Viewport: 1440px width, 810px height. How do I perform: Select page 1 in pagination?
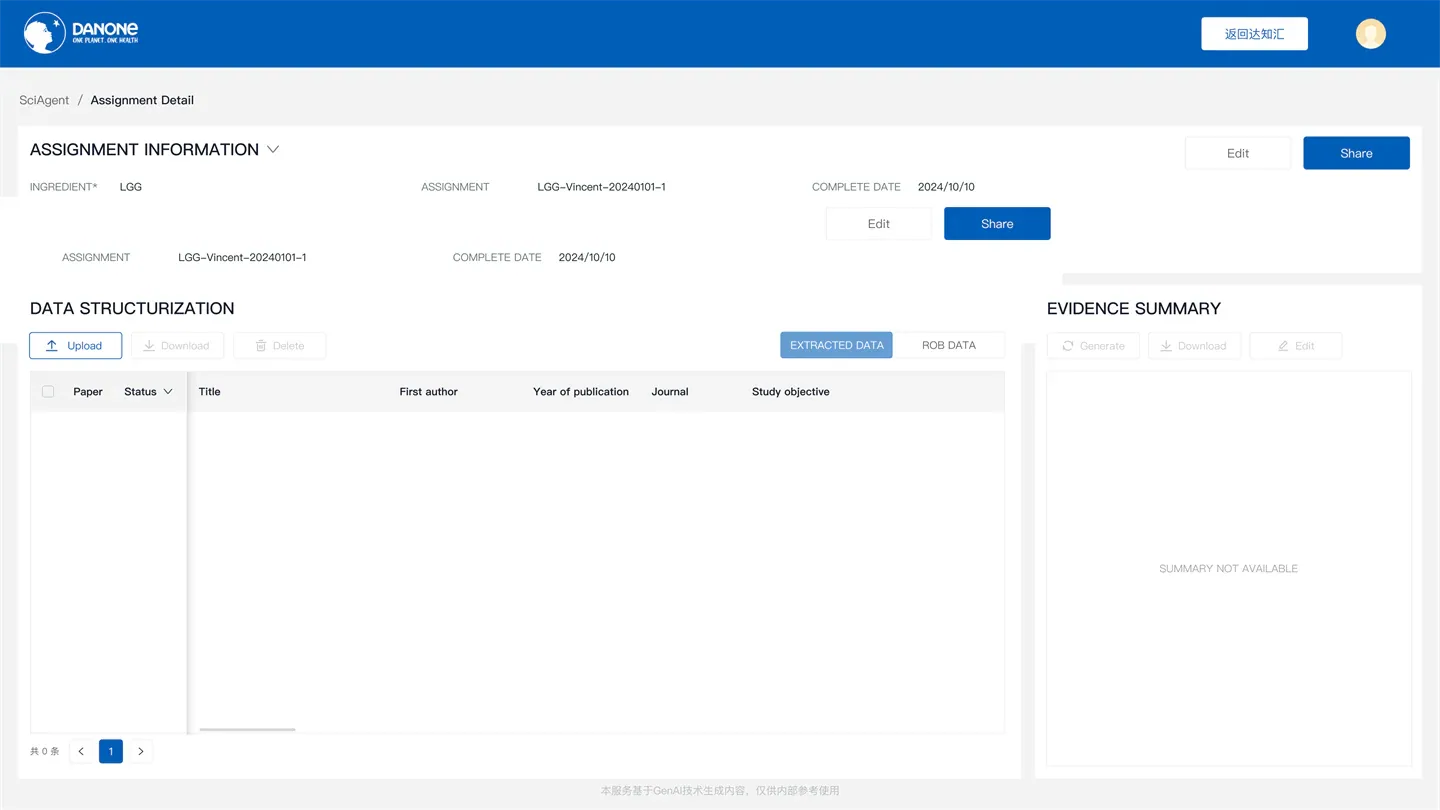point(111,751)
